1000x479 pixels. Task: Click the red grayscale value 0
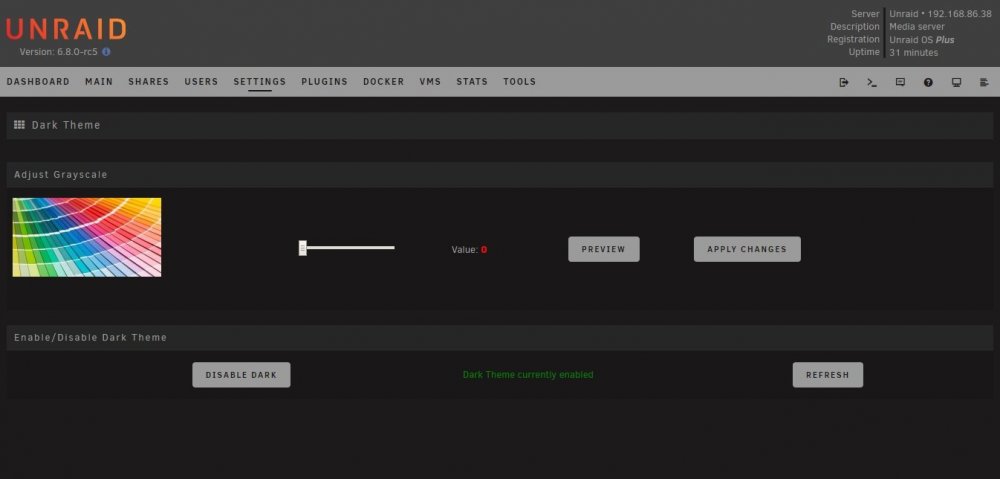(x=484, y=250)
